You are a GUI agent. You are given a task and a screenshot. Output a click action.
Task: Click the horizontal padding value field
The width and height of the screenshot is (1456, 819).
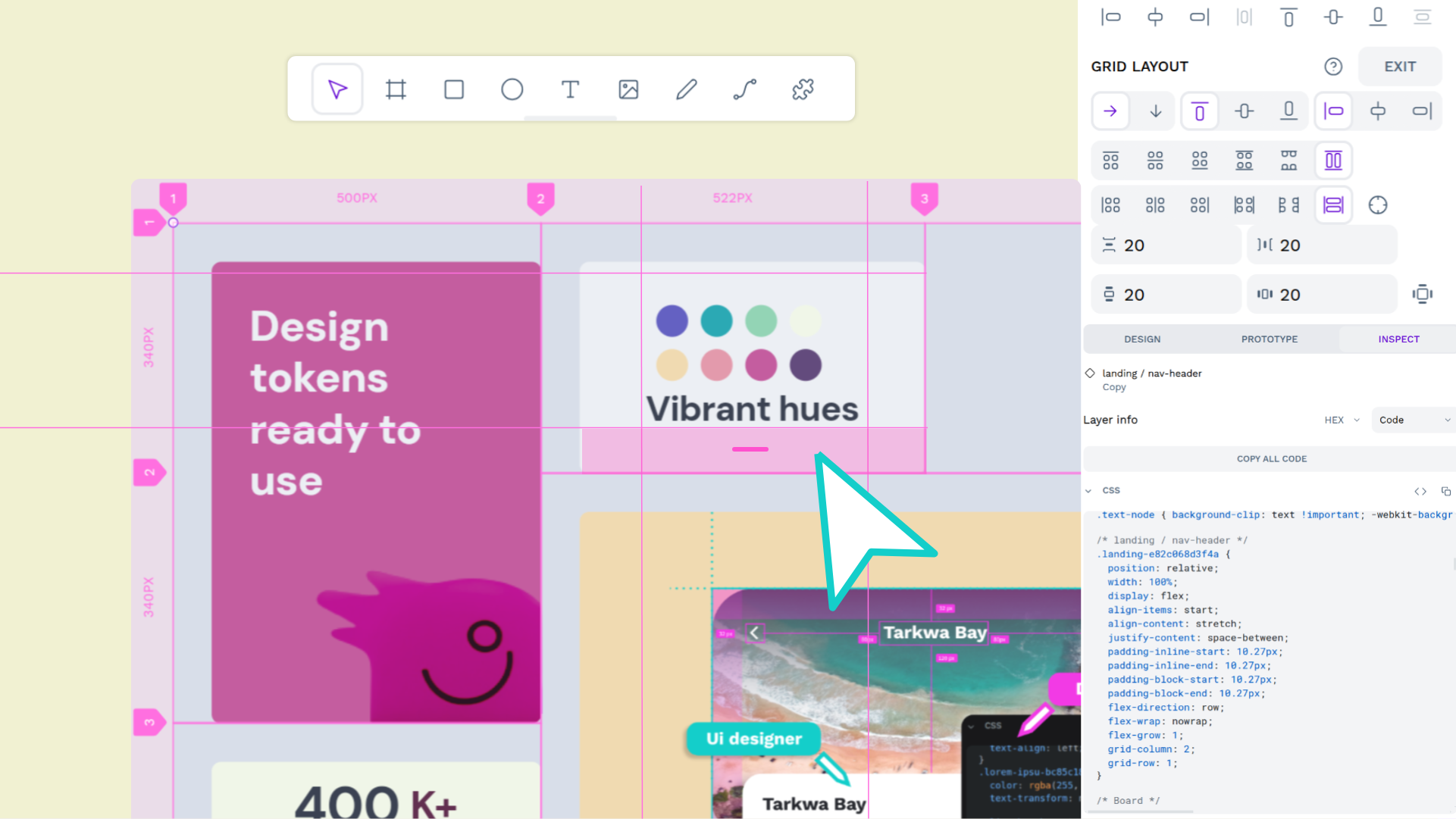(1322, 295)
